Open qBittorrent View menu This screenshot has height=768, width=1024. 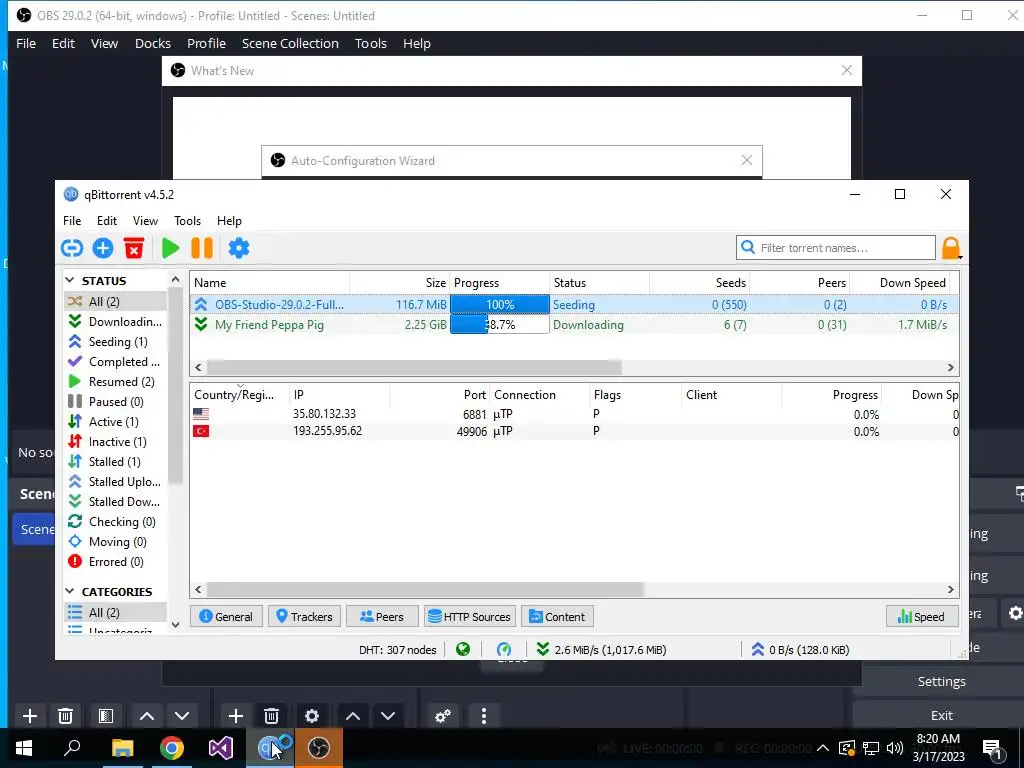click(x=145, y=221)
